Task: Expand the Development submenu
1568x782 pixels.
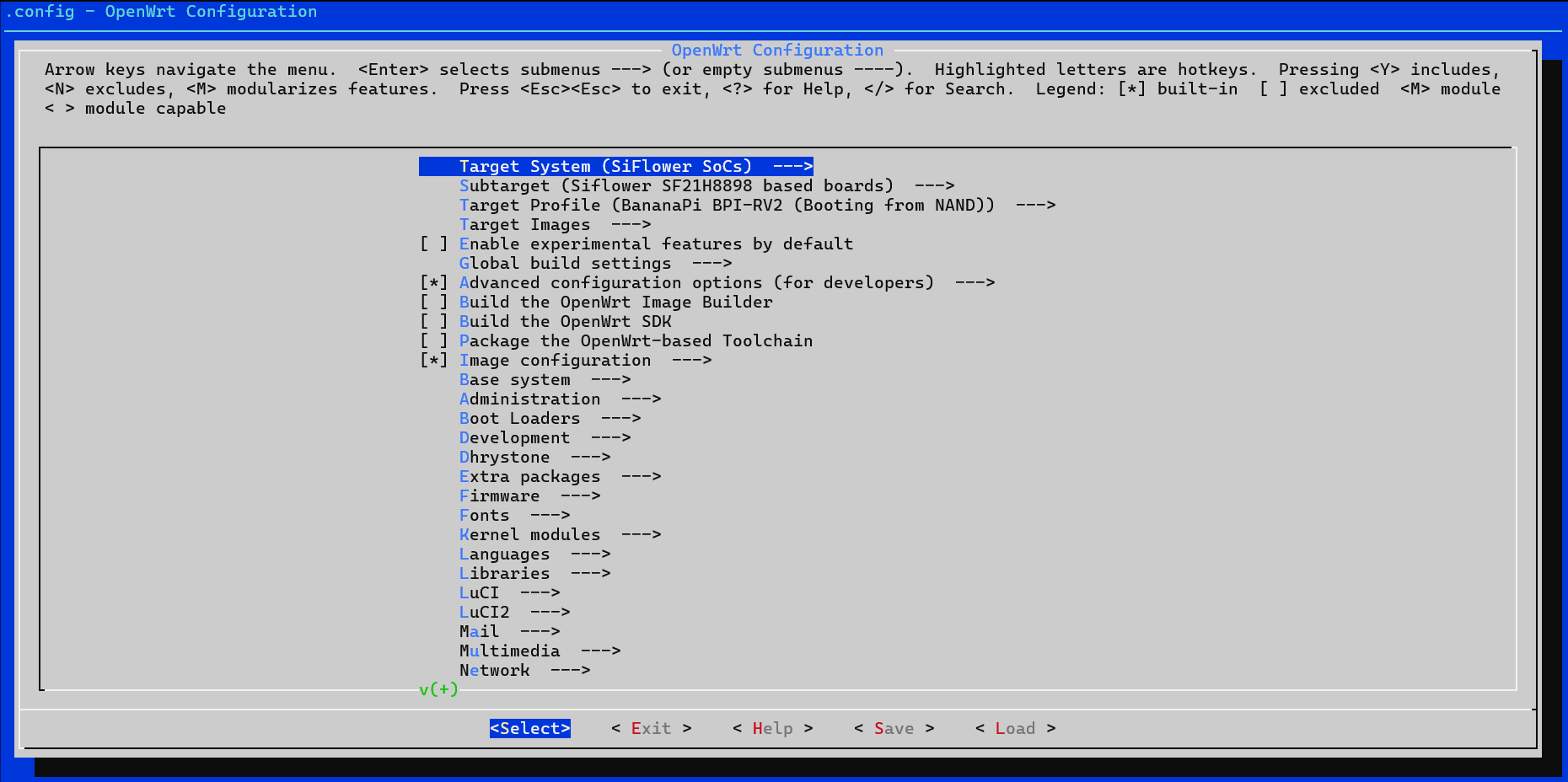Action: pos(545,438)
